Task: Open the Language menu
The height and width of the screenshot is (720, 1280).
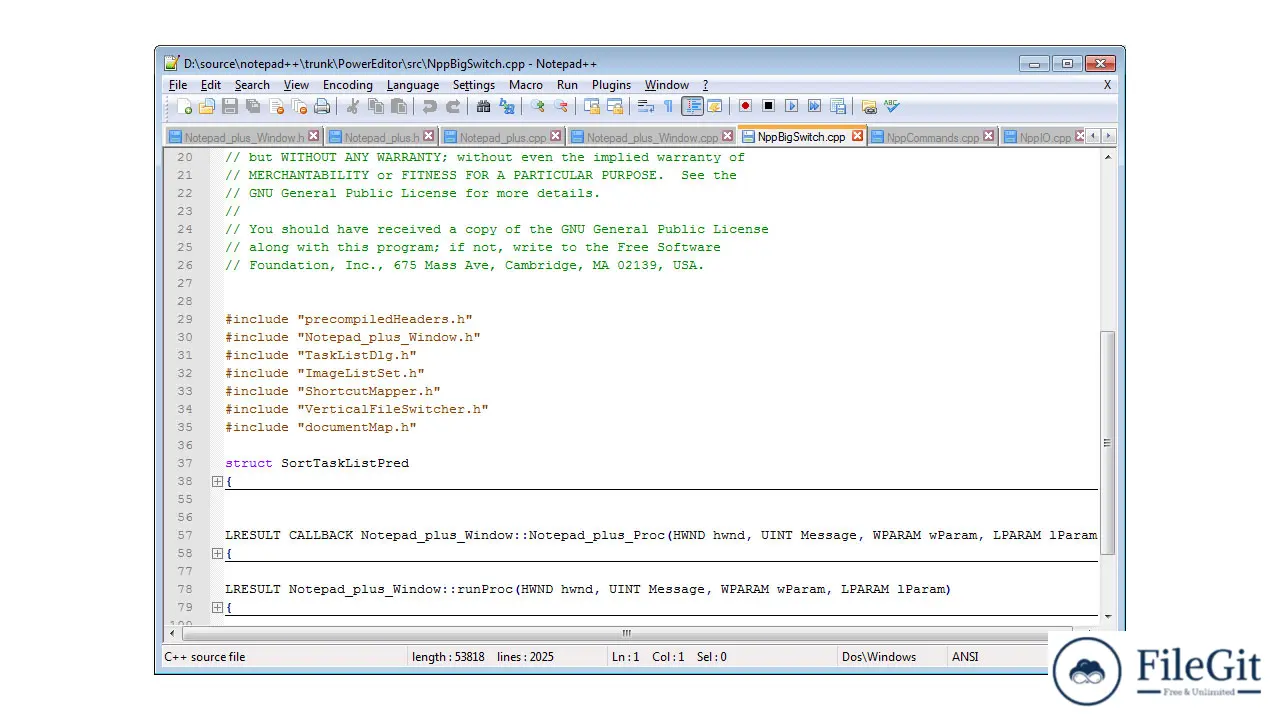Action: [x=413, y=85]
